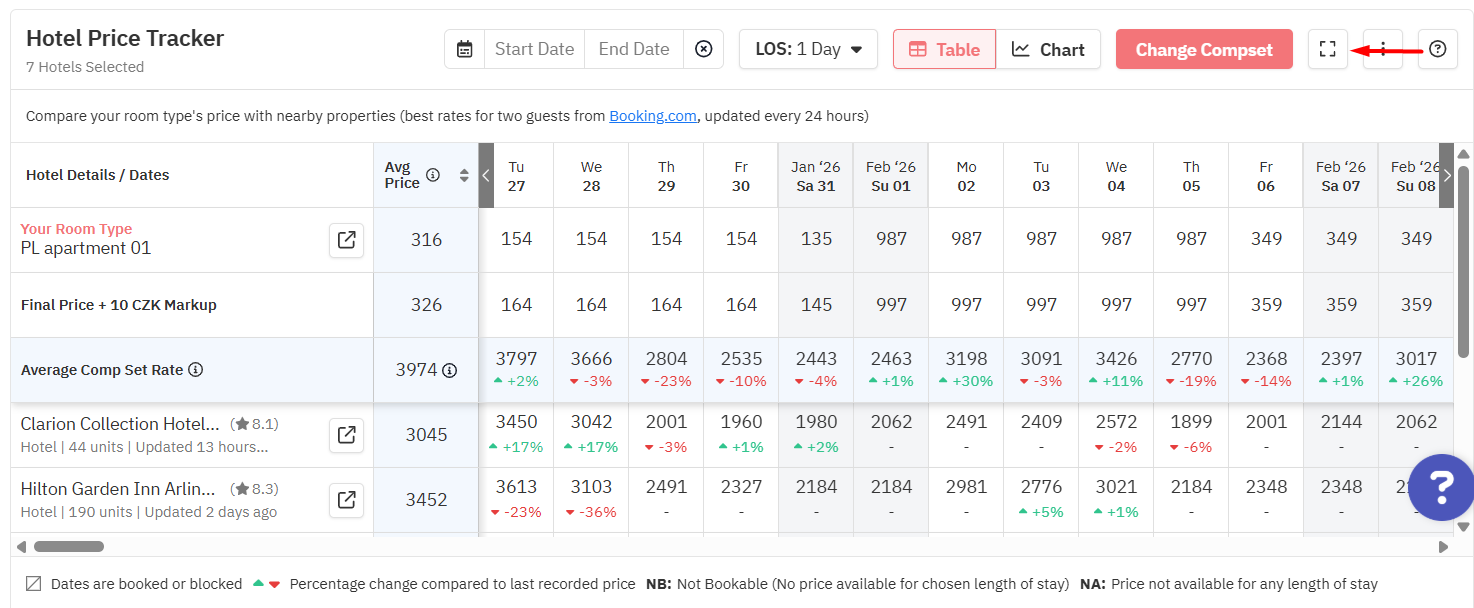
Task: Open the floating help chat bubble
Action: click(x=1440, y=486)
